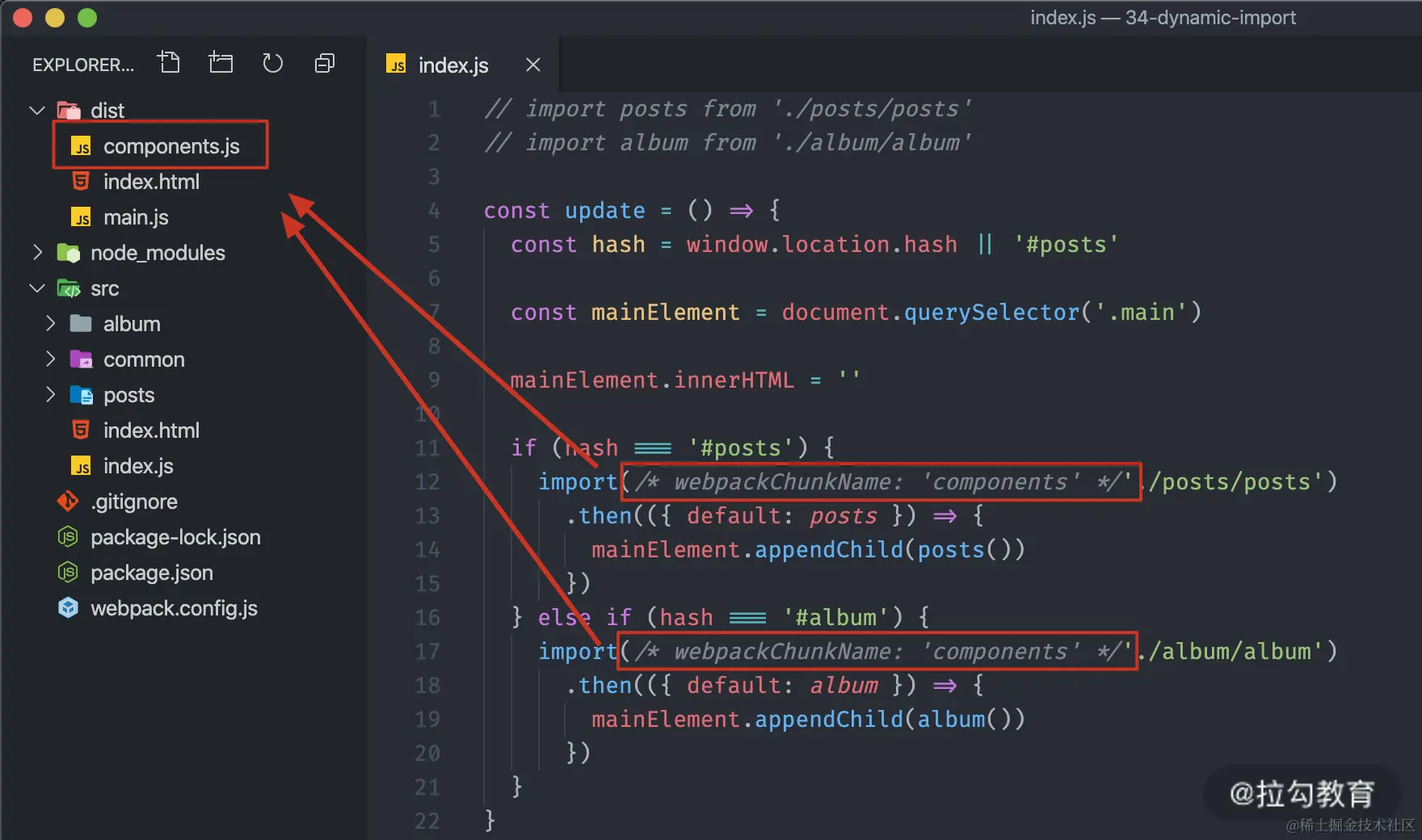Click the HTML5 icon beside src index.html

(81, 430)
